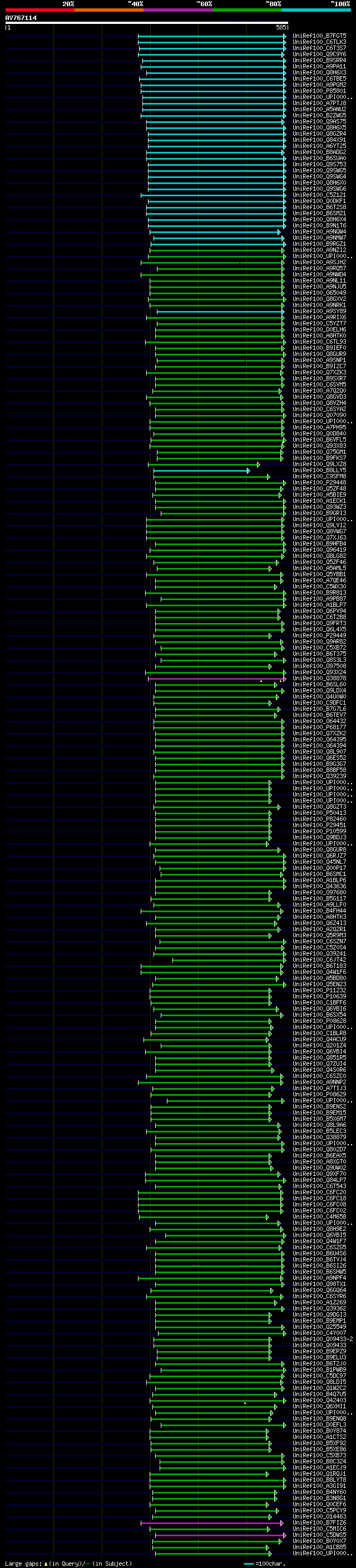Click the red 20% identity legend segment
The height and width of the screenshot is (1568, 356).
(x=39, y=10)
